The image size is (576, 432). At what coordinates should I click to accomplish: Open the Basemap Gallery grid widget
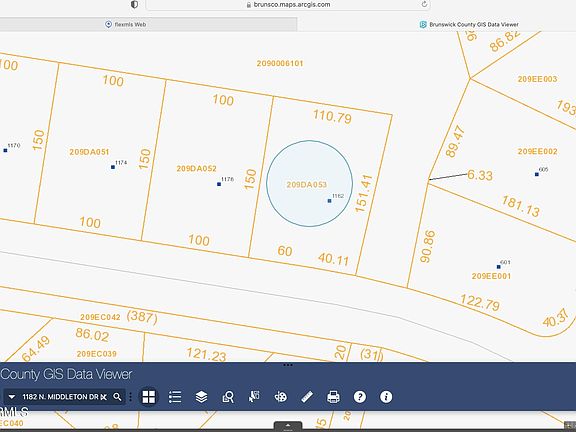click(149, 397)
